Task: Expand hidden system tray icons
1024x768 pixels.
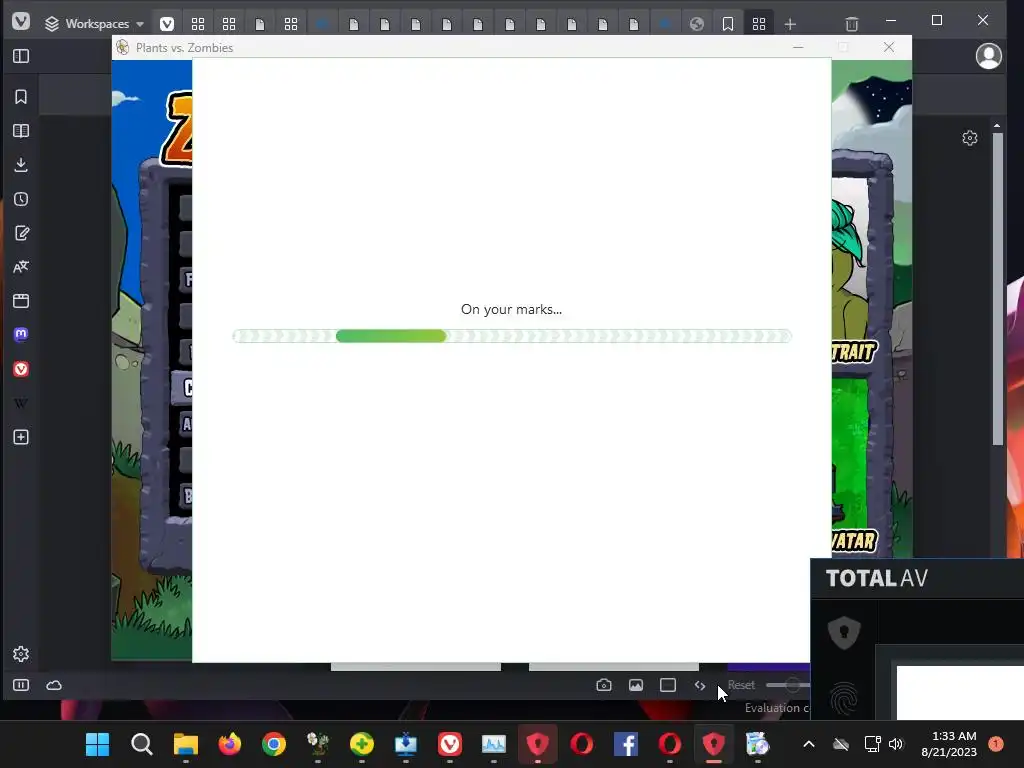Action: coord(808,744)
